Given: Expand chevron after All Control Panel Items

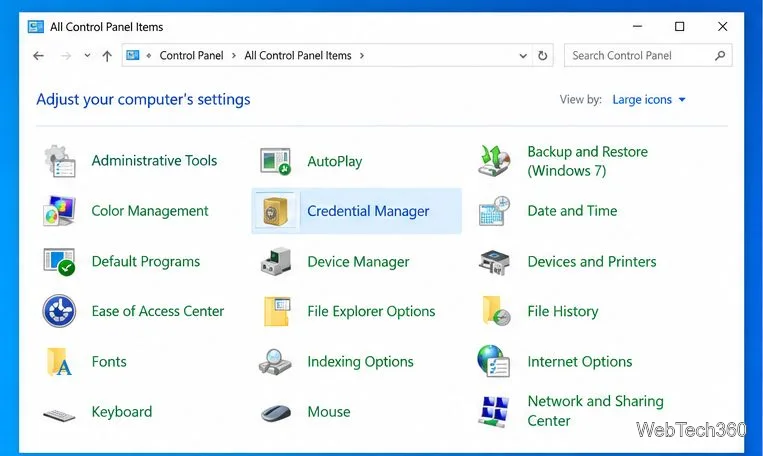Looking at the screenshot, I should click(362, 55).
